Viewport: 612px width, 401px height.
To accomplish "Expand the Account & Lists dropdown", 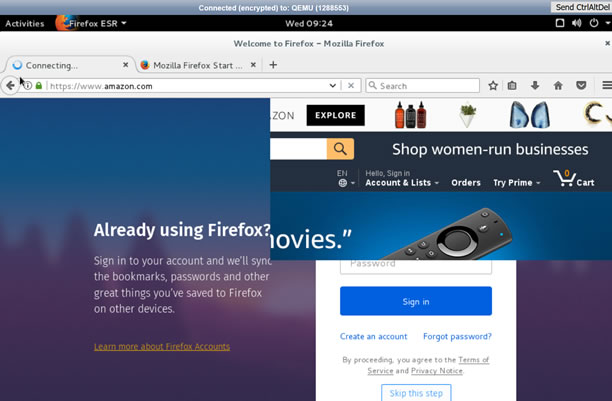I will pos(401,183).
